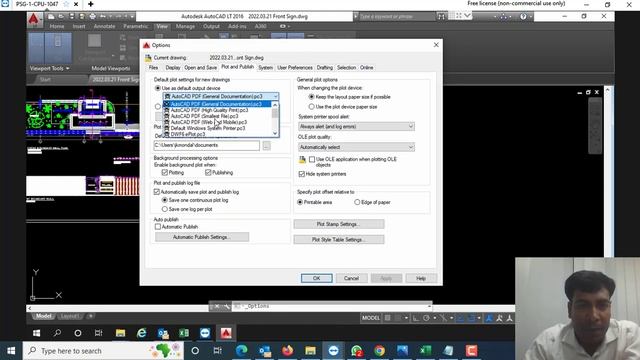The image size is (640, 360).
Task: Enable Automatic Publish checkbox
Action: [x=158, y=227]
